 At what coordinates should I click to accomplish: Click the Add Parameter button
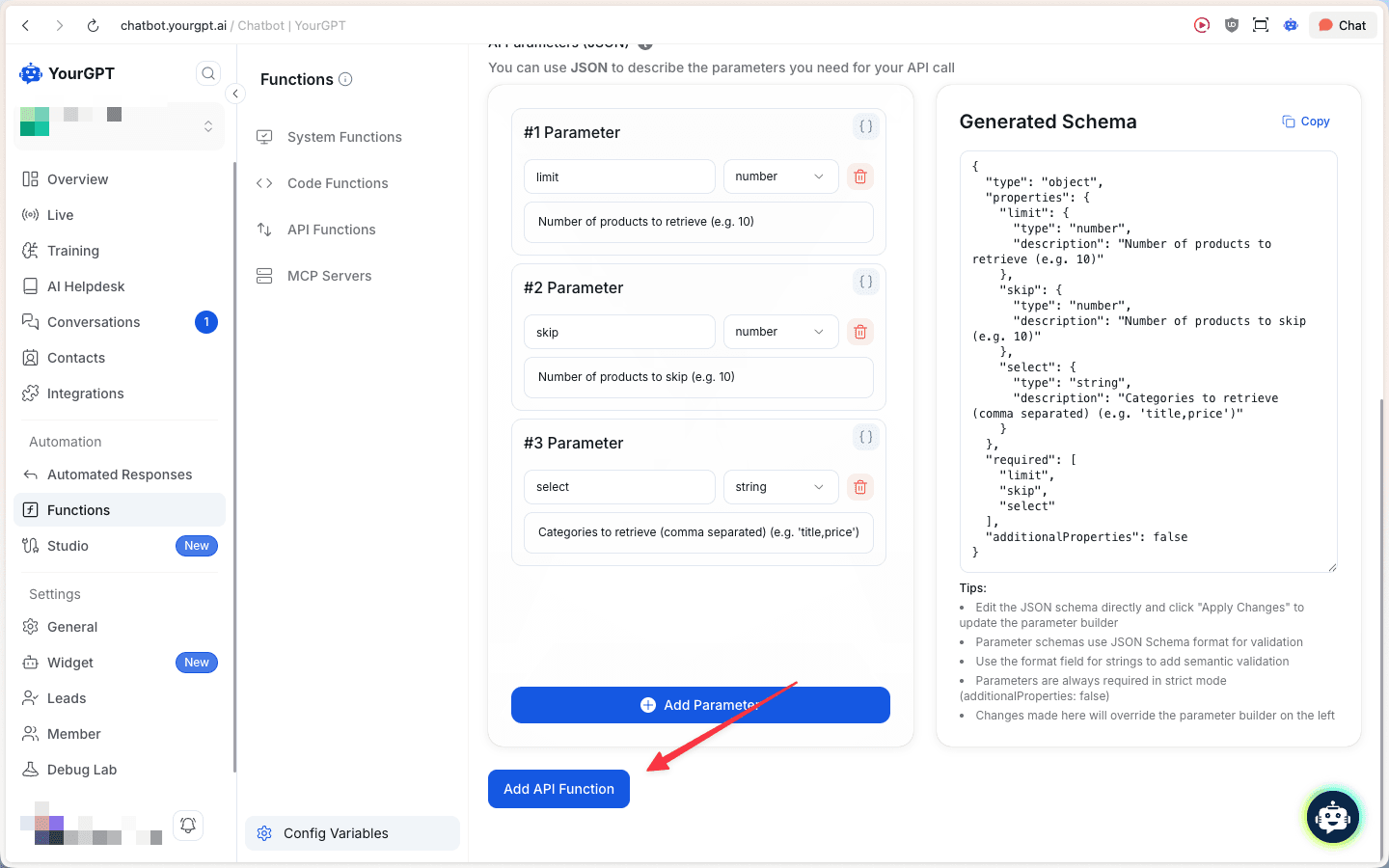[700, 704]
